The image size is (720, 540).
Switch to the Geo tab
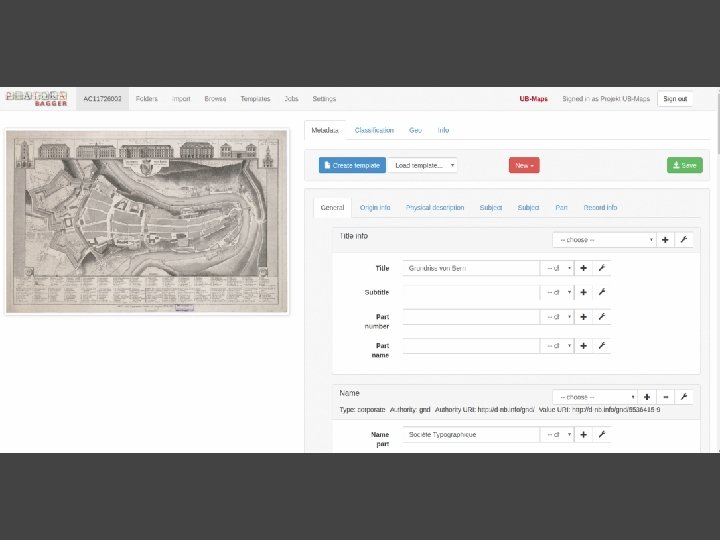(x=415, y=130)
